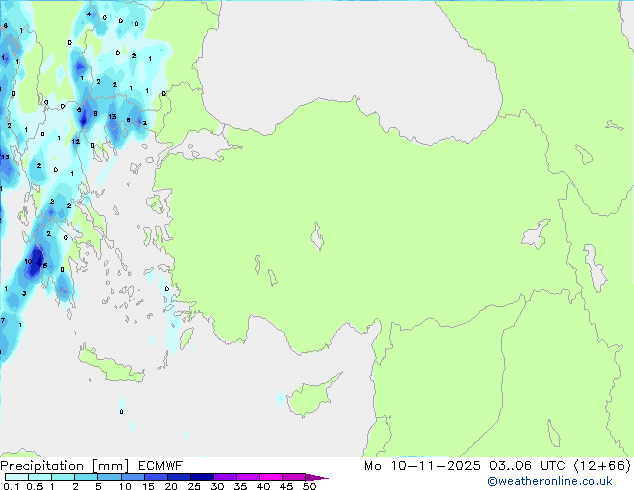Click the 'Precipitation' title text
634x490 pixels.
coord(42,466)
